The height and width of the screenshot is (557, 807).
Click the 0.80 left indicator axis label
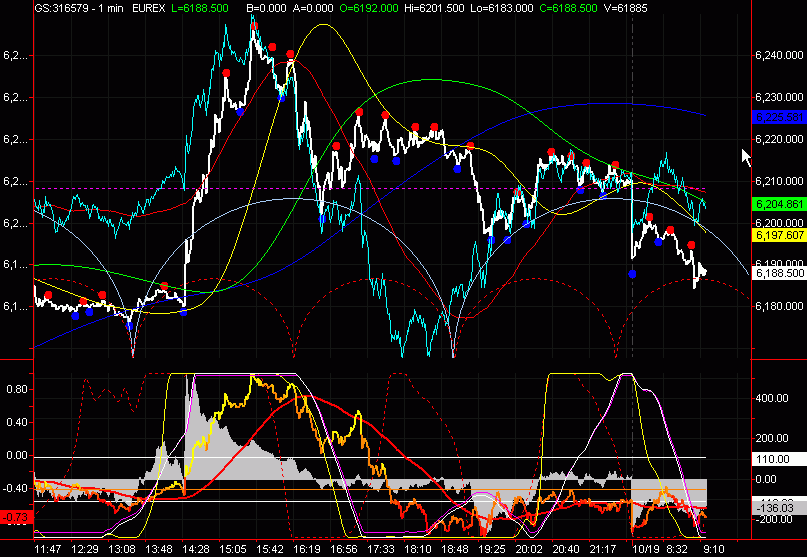click(17, 389)
